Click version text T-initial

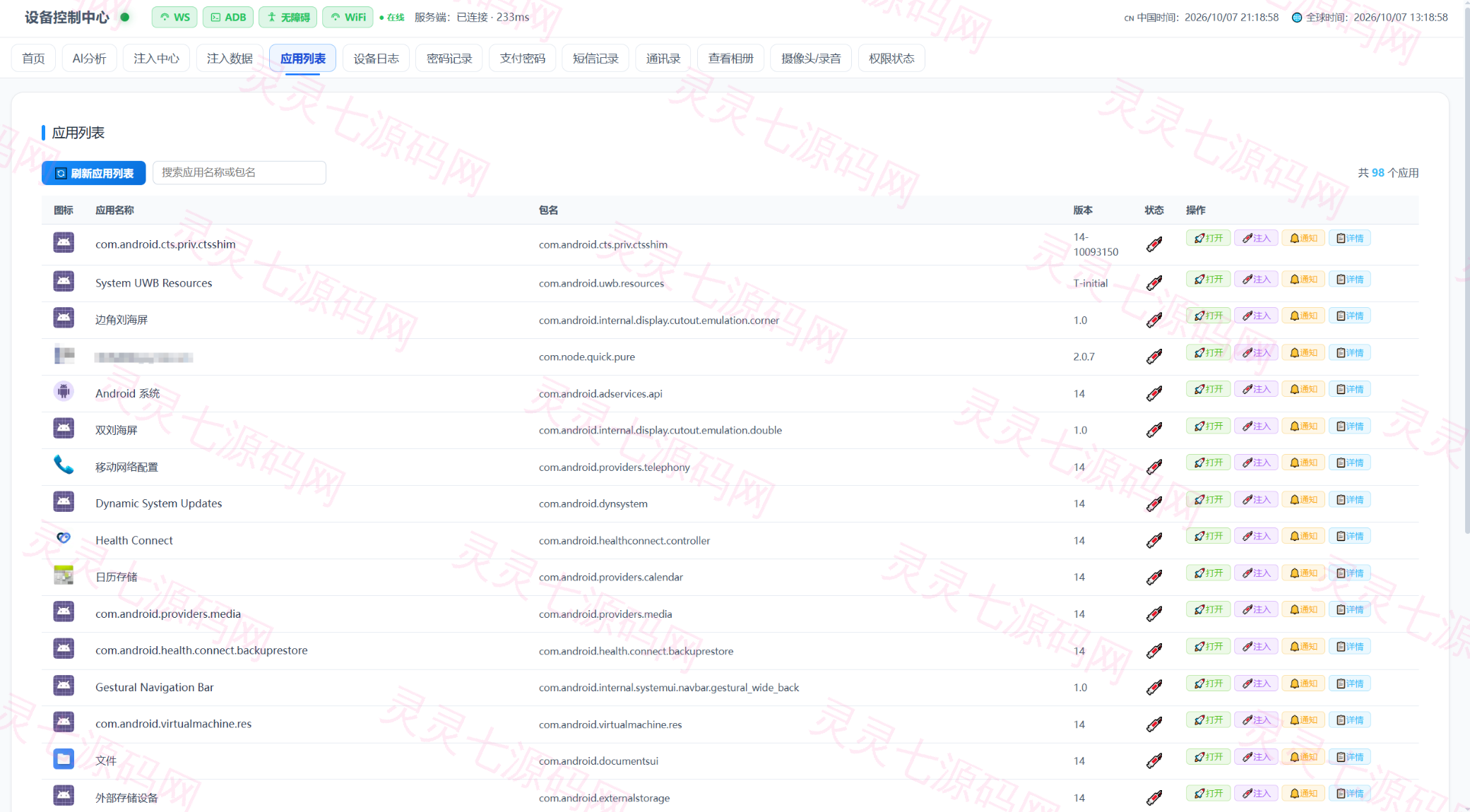click(x=1091, y=283)
